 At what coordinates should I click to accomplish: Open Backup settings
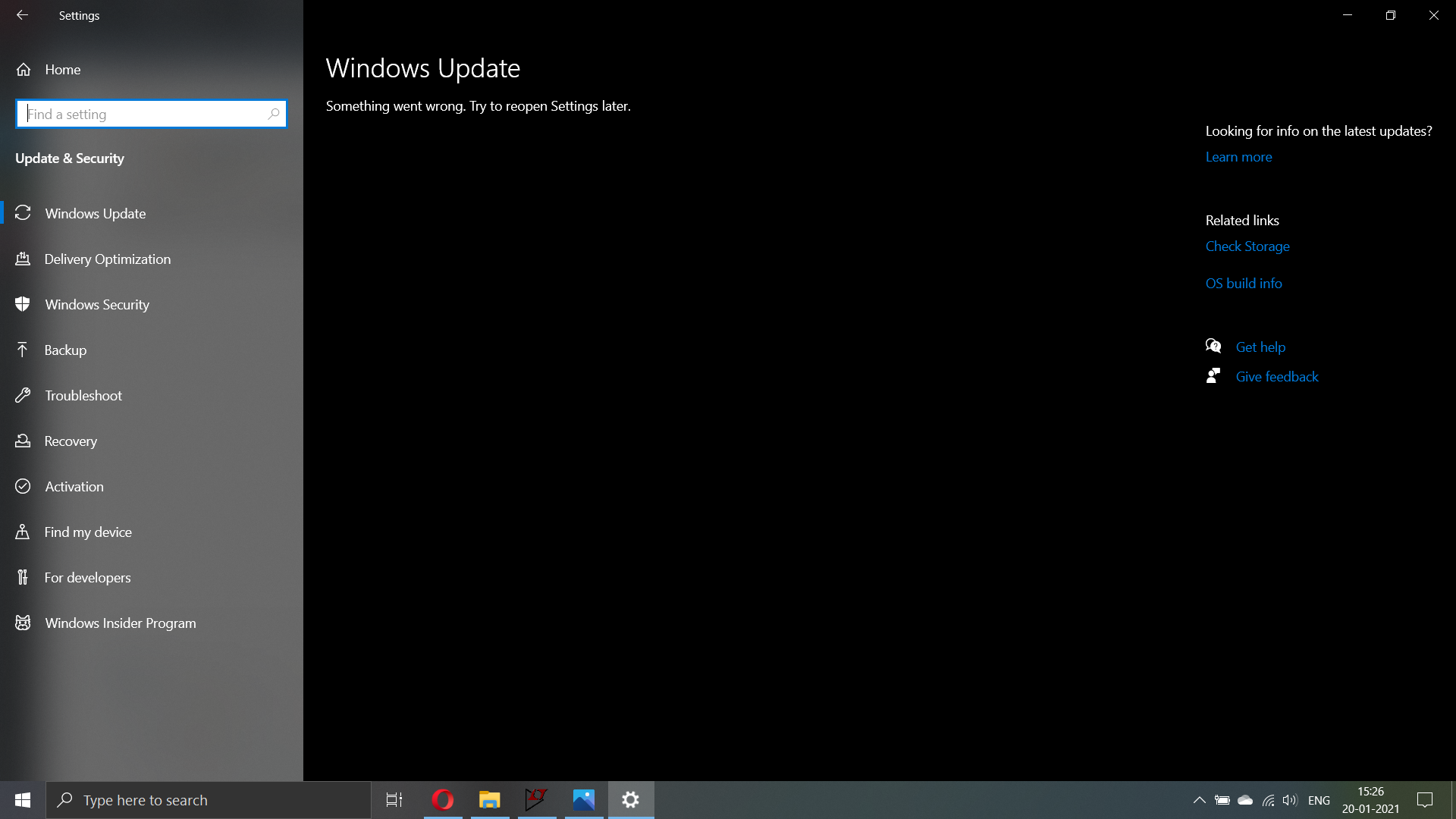(152, 350)
